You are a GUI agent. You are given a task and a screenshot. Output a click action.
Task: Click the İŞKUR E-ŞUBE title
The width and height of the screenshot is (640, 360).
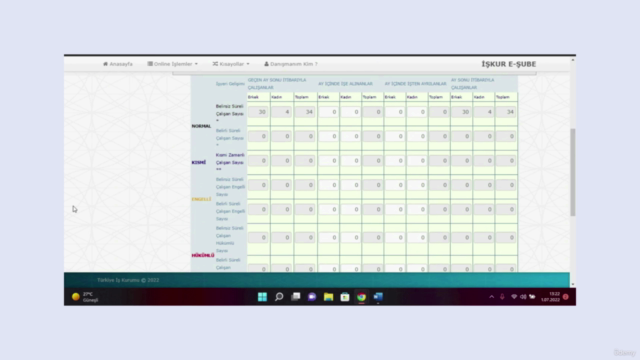(x=509, y=64)
